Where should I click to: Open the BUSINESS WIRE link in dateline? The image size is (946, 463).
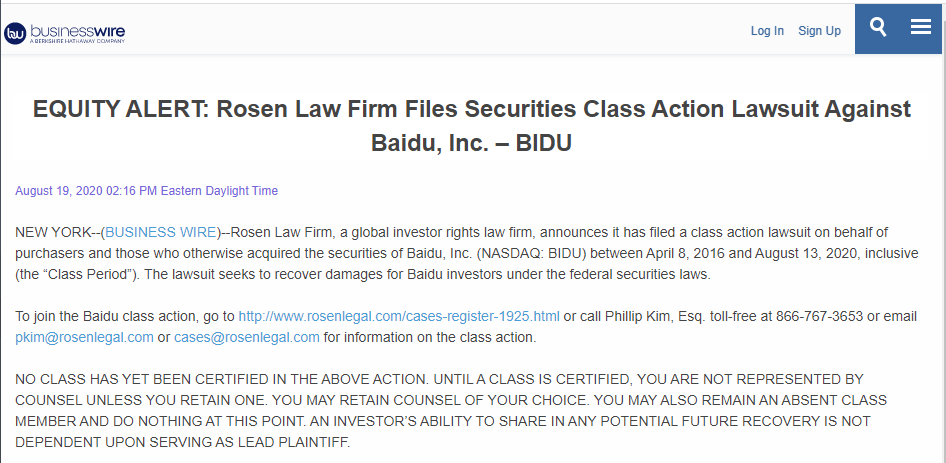[160, 232]
